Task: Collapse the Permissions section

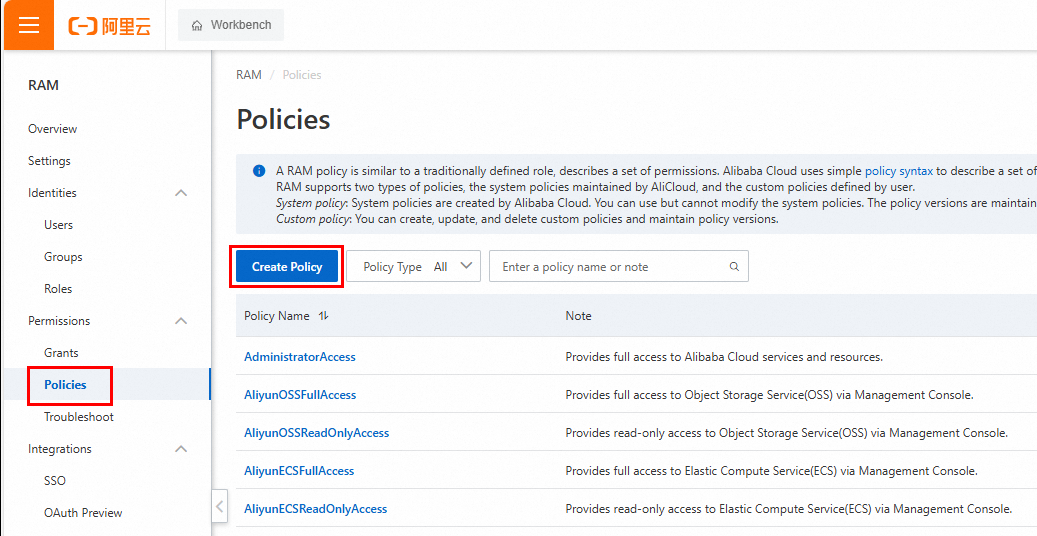Action: click(181, 321)
